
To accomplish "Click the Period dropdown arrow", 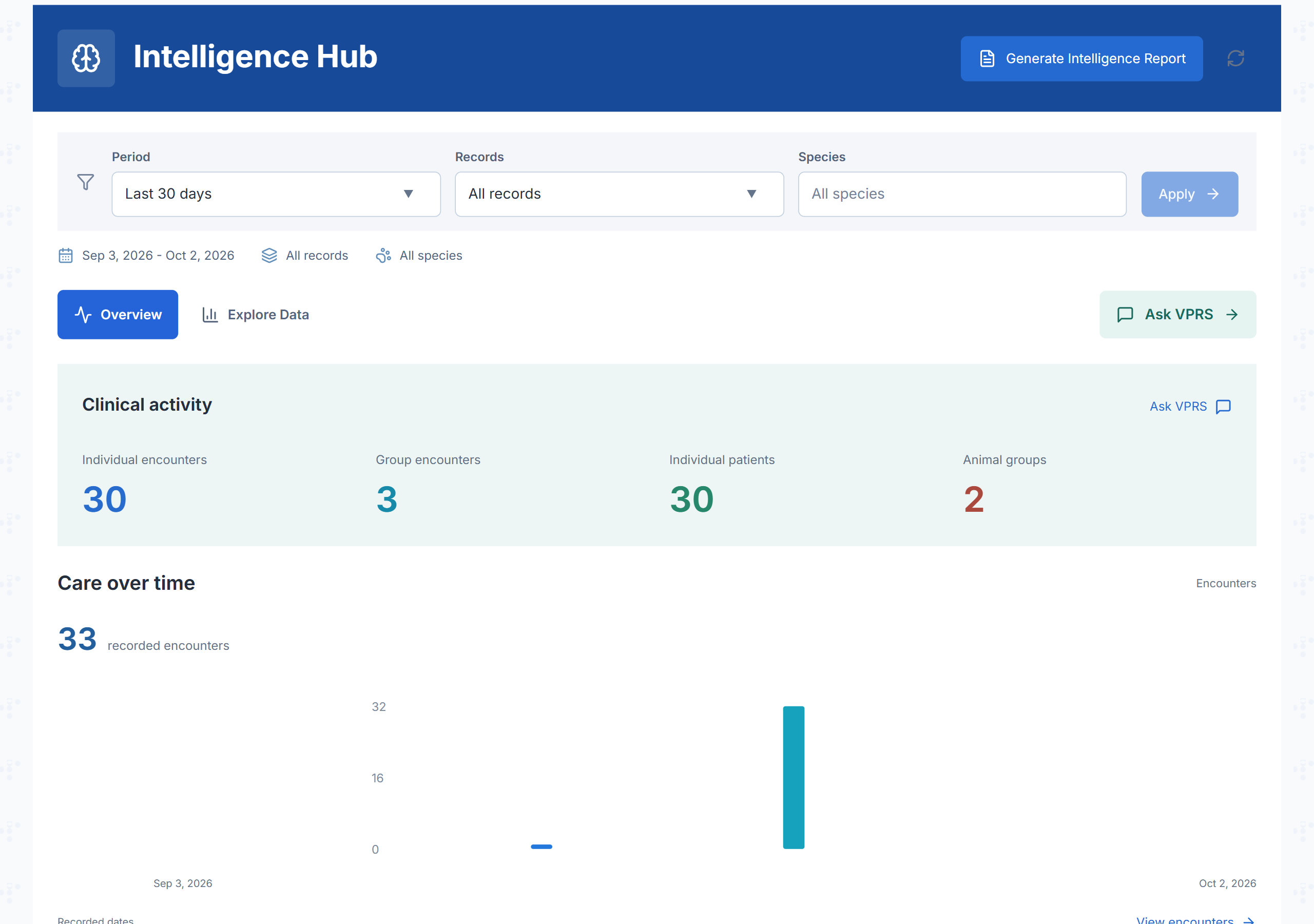I will [409, 194].
